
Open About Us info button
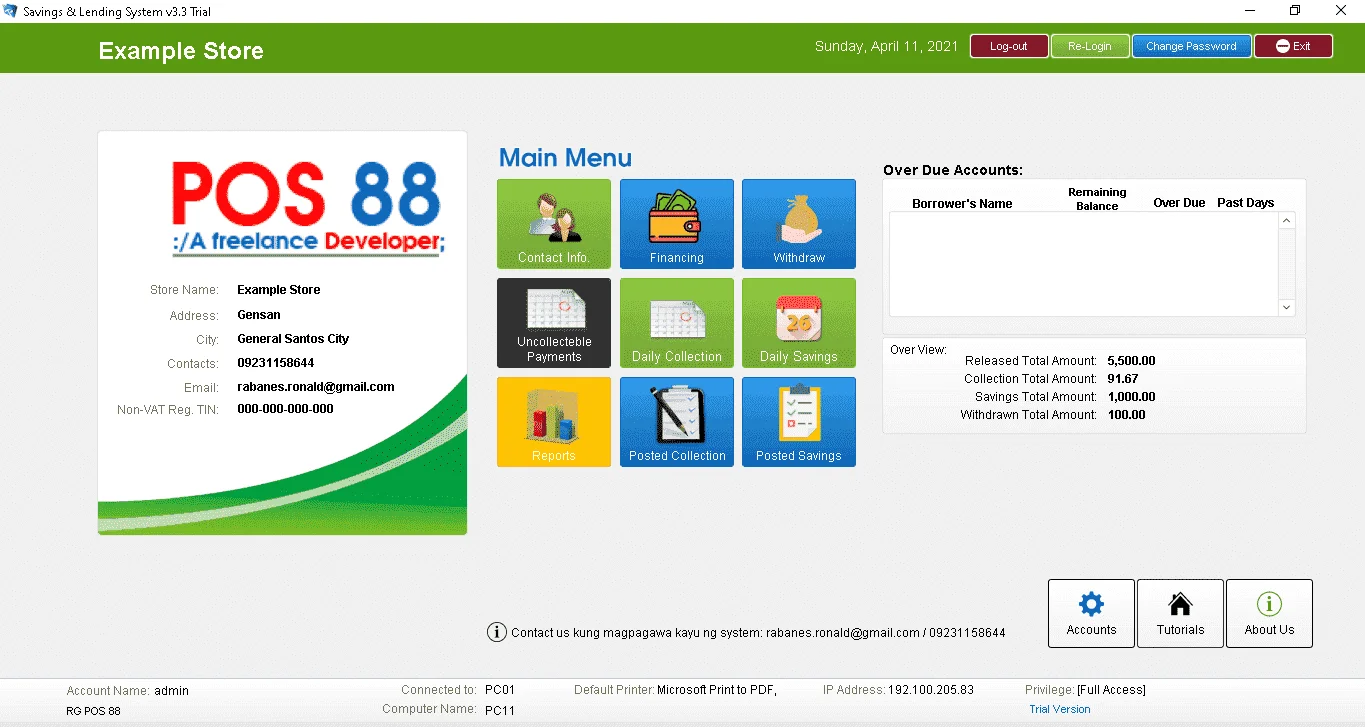[x=1269, y=613]
